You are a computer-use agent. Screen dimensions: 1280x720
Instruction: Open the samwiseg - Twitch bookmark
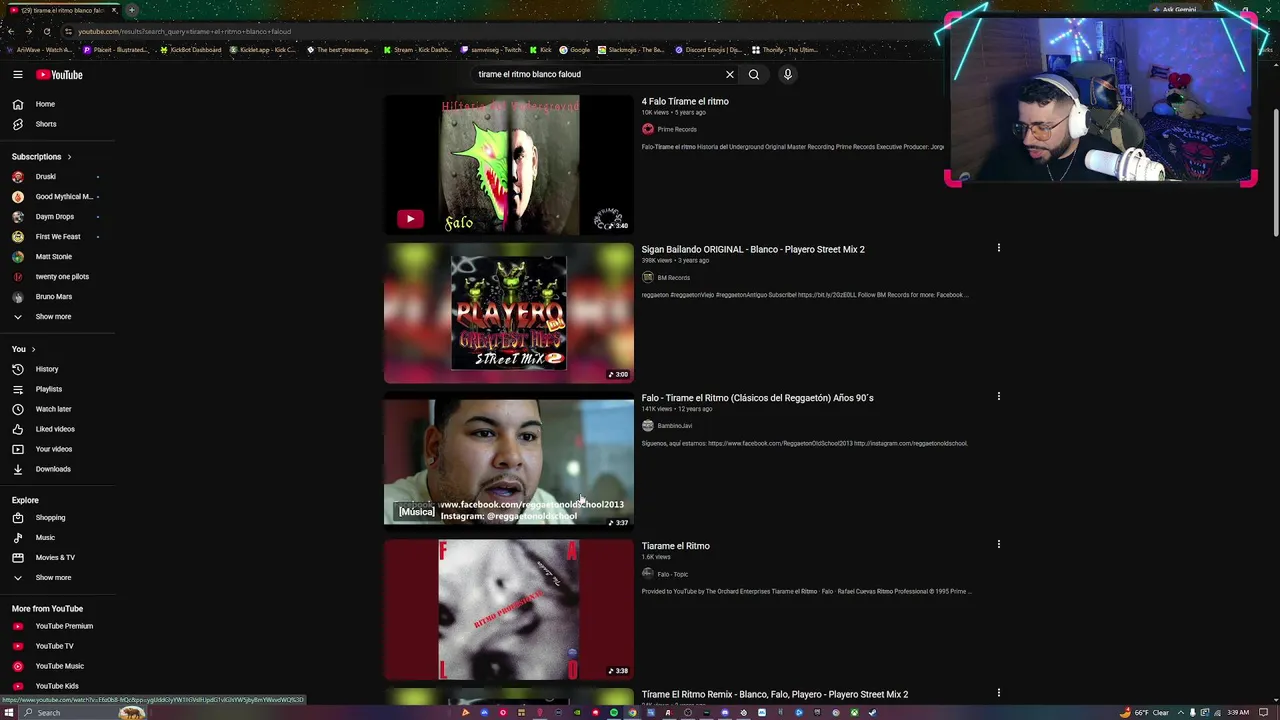point(492,50)
